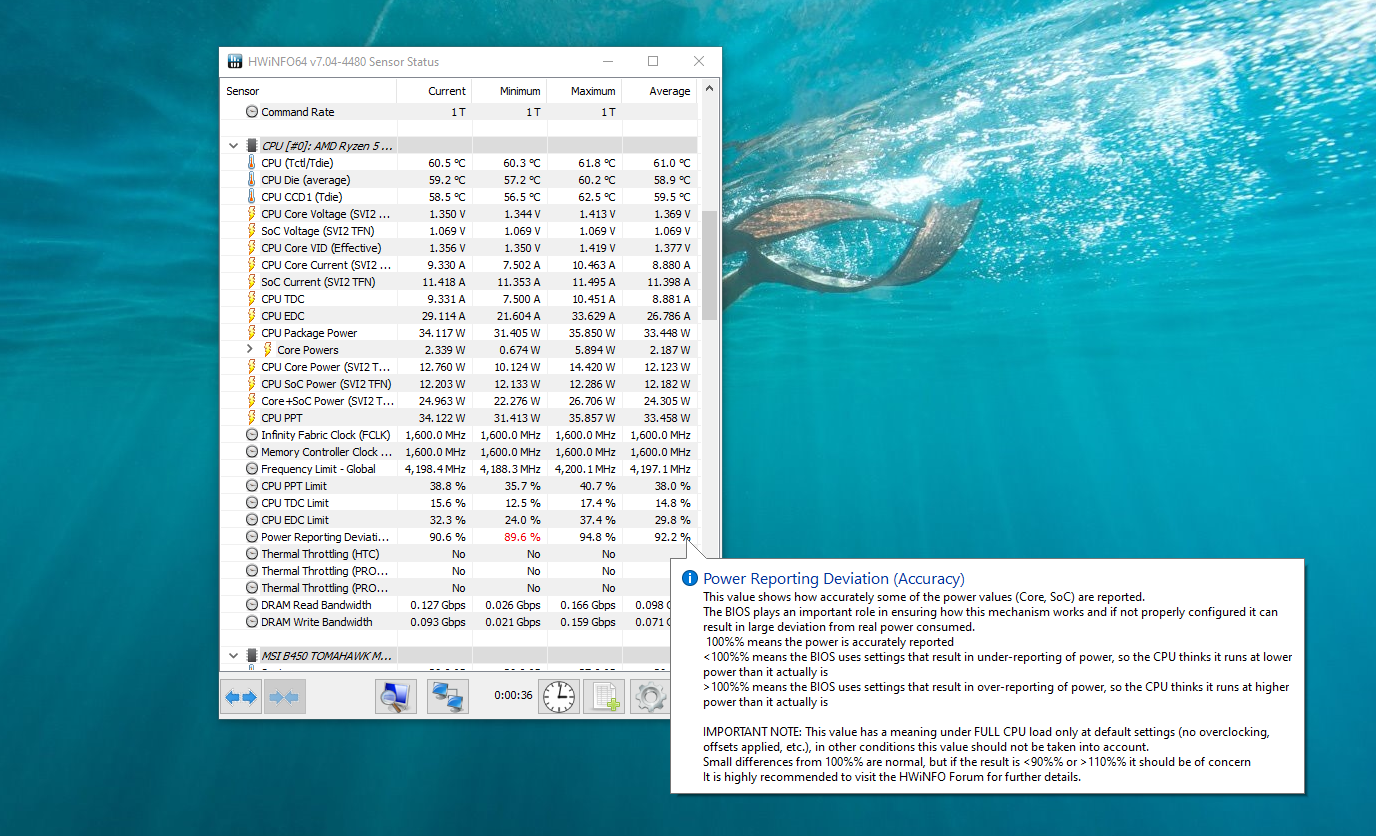The height and width of the screenshot is (836, 1376).
Task: Open sensor settings via the gear icon
Action: 650,697
